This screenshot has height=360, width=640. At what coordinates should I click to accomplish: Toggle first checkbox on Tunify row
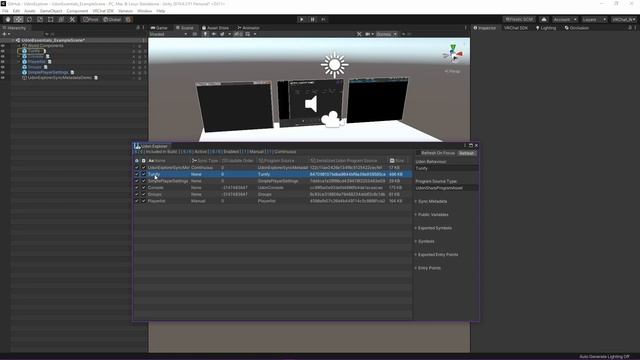[137, 174]
